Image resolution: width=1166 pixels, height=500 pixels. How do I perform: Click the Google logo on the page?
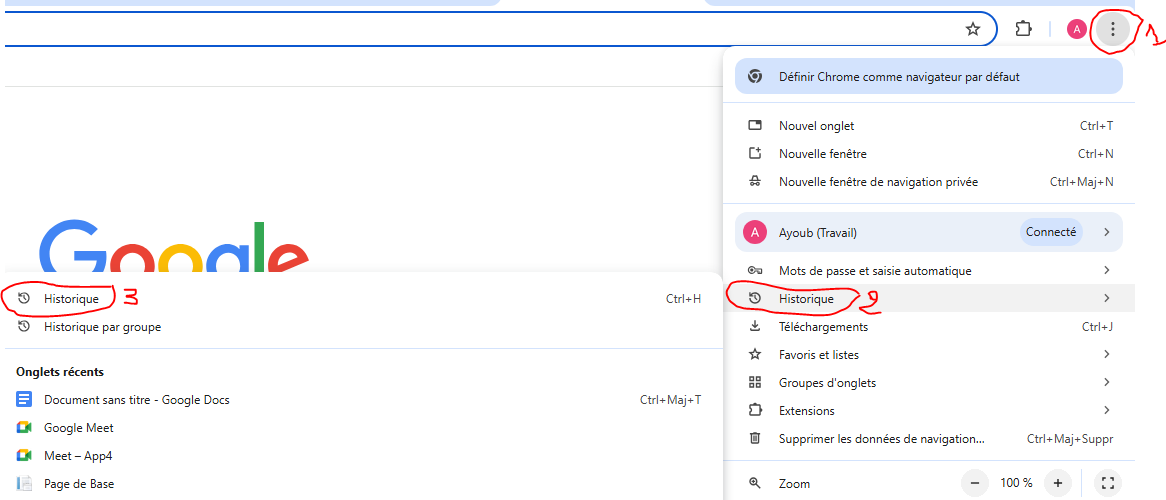click(x=175, y=247)
